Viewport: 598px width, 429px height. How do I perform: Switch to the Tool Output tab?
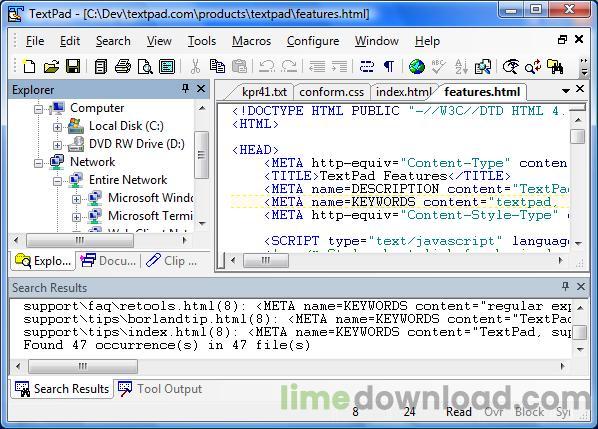coord(160,389)
